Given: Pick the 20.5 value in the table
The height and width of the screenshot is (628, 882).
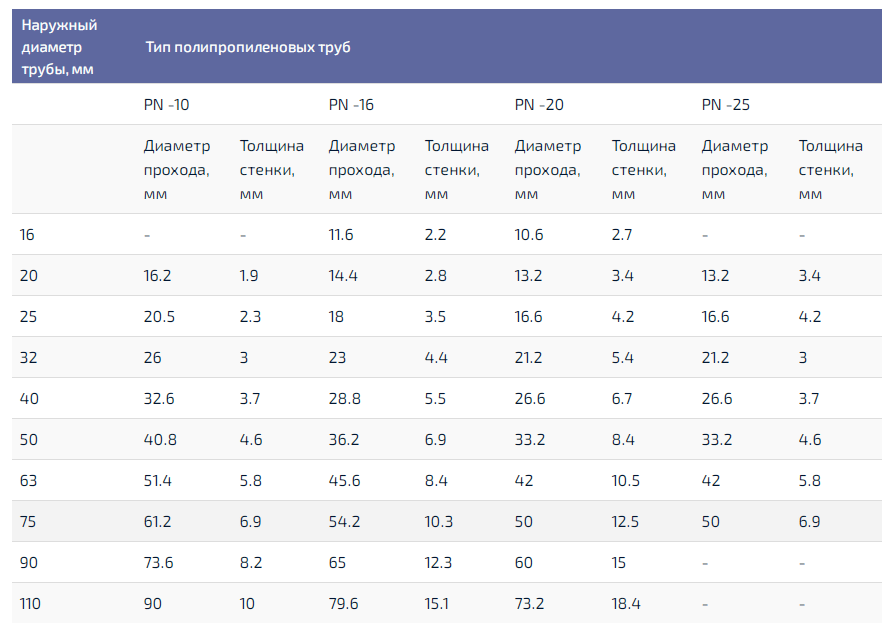Looking at the screenshot, I should click(x=159, y=317).
